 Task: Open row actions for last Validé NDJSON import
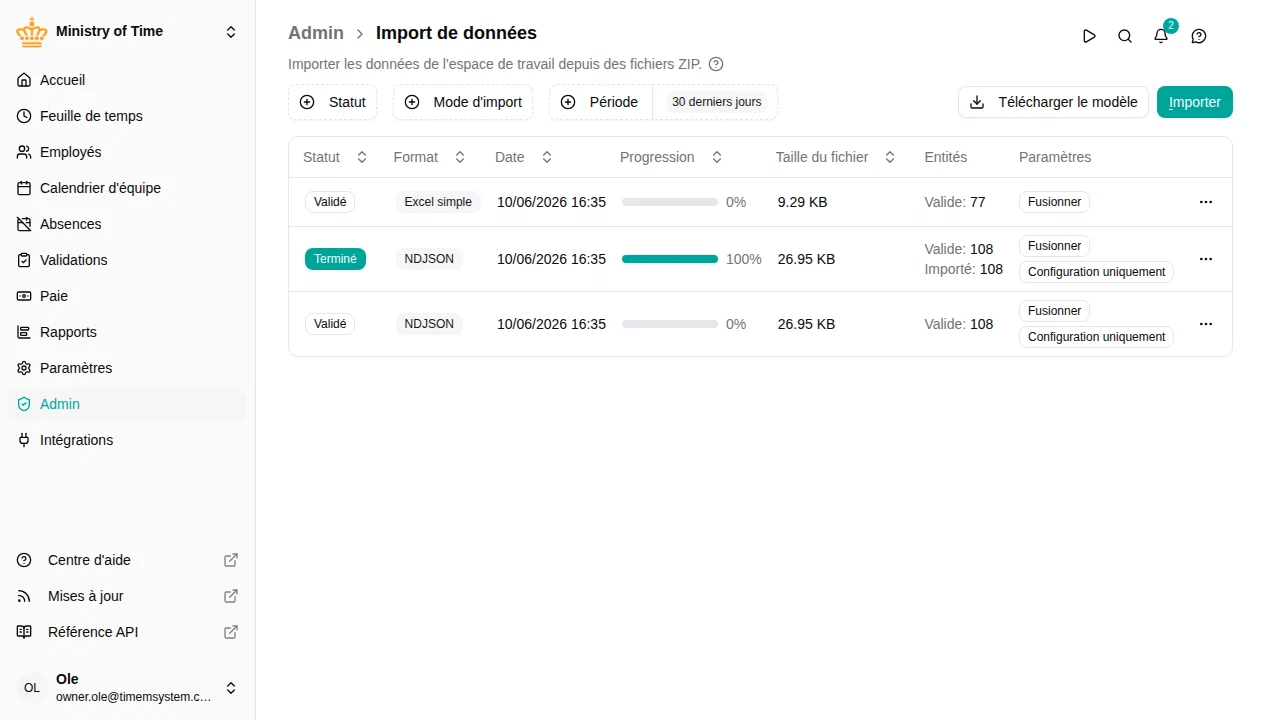pos(1206,324)
